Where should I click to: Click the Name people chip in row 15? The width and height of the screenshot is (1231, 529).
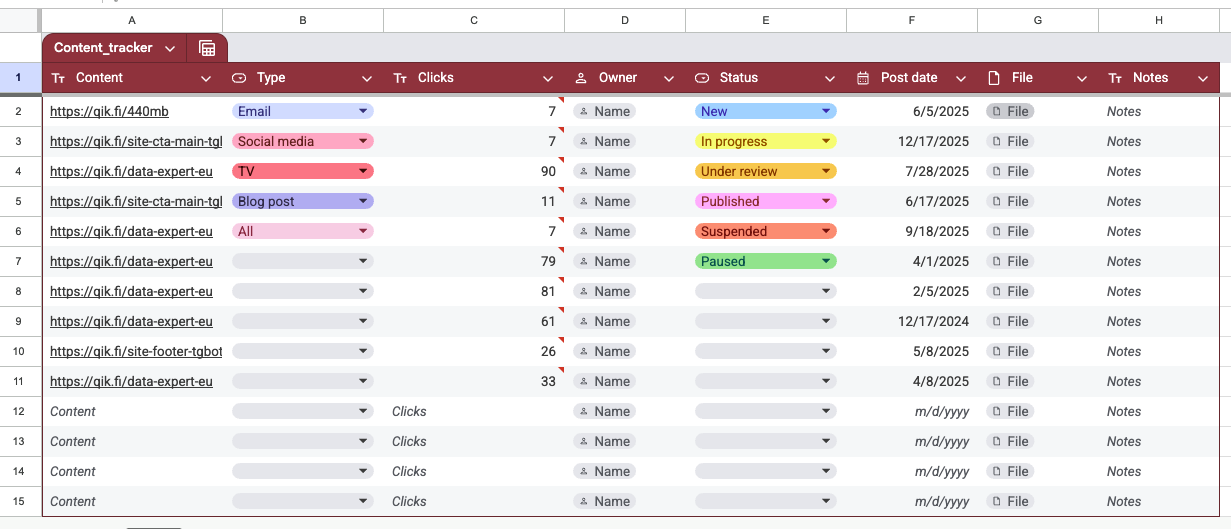(x=605, y=502)
